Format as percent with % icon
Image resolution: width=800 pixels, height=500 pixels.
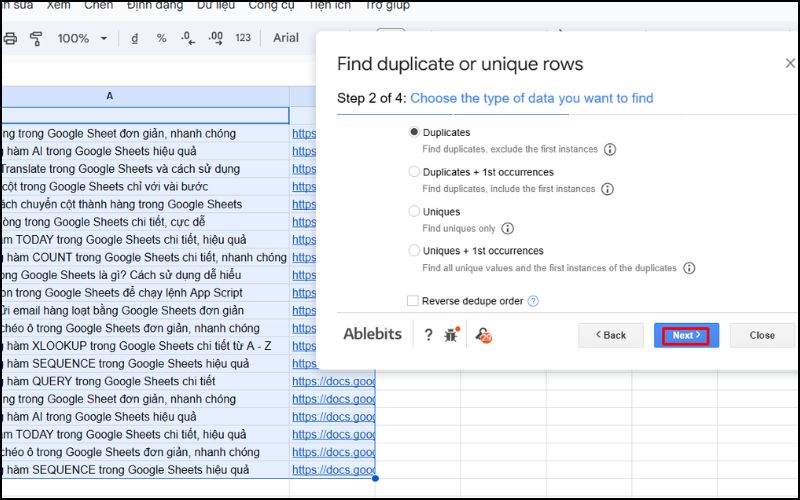click(161, 39)
